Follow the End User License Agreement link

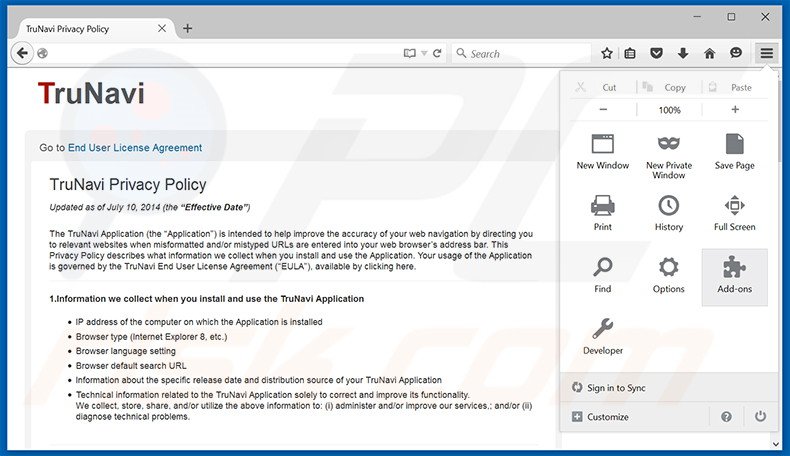coord(135,148)
